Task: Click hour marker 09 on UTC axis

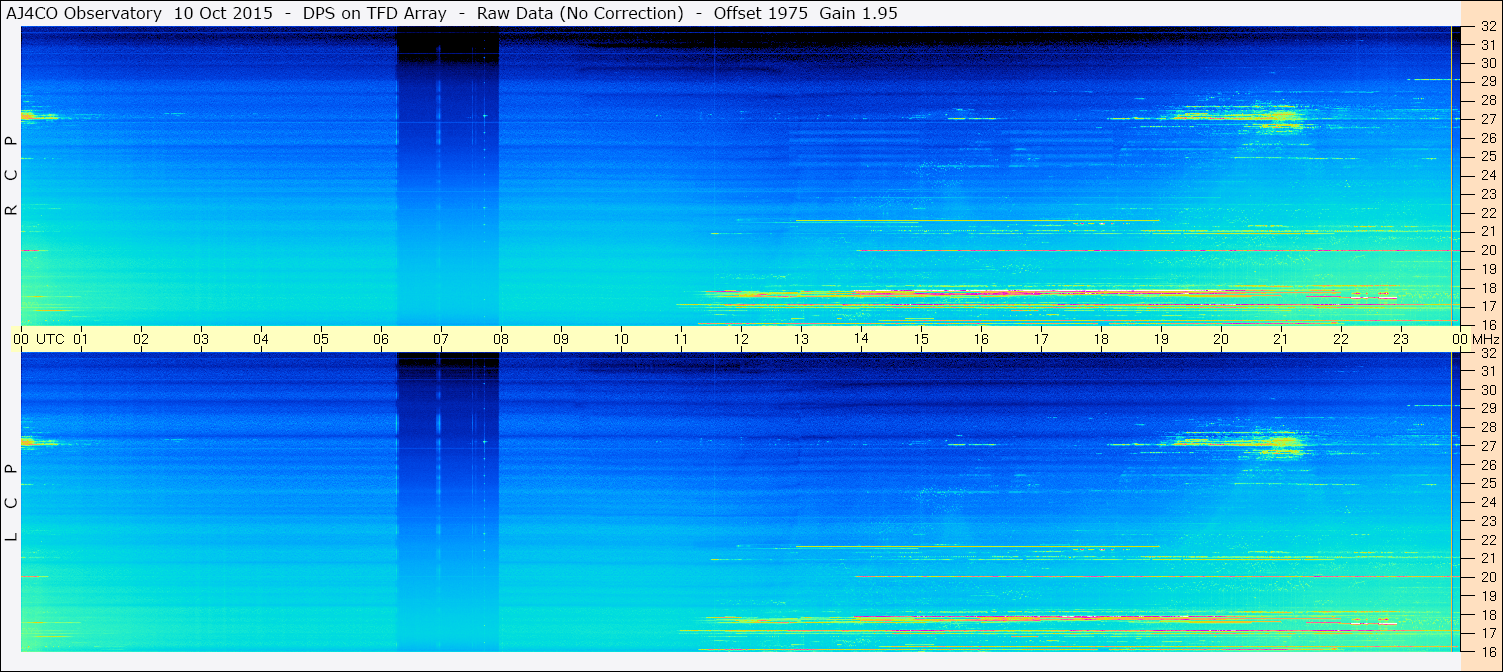Action: click(561, 339)
